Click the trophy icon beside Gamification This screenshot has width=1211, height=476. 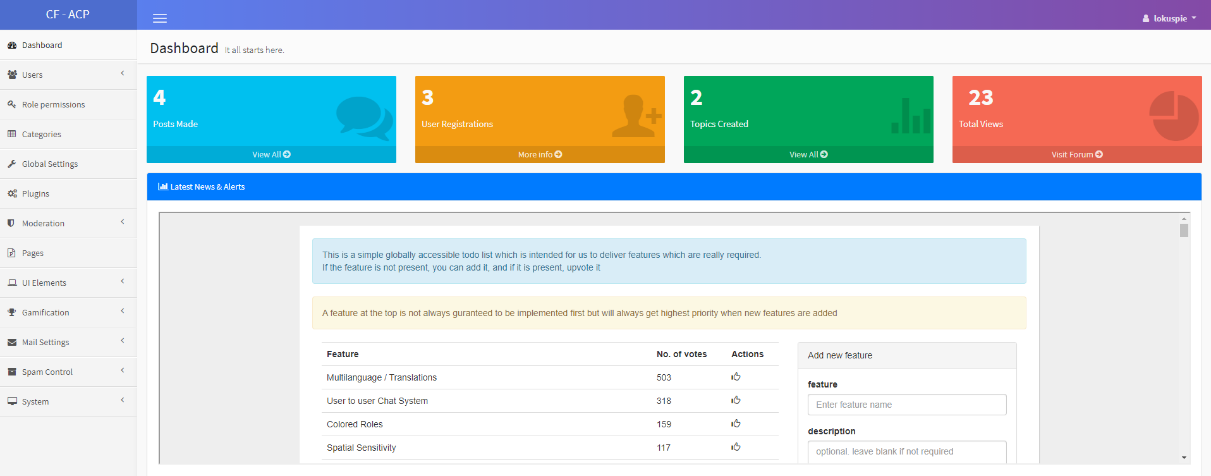12,312
